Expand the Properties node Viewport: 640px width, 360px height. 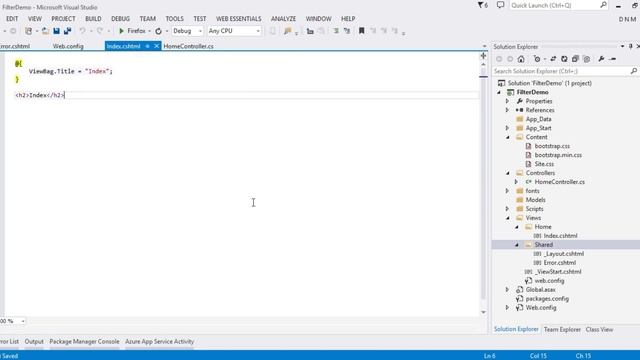507,101
